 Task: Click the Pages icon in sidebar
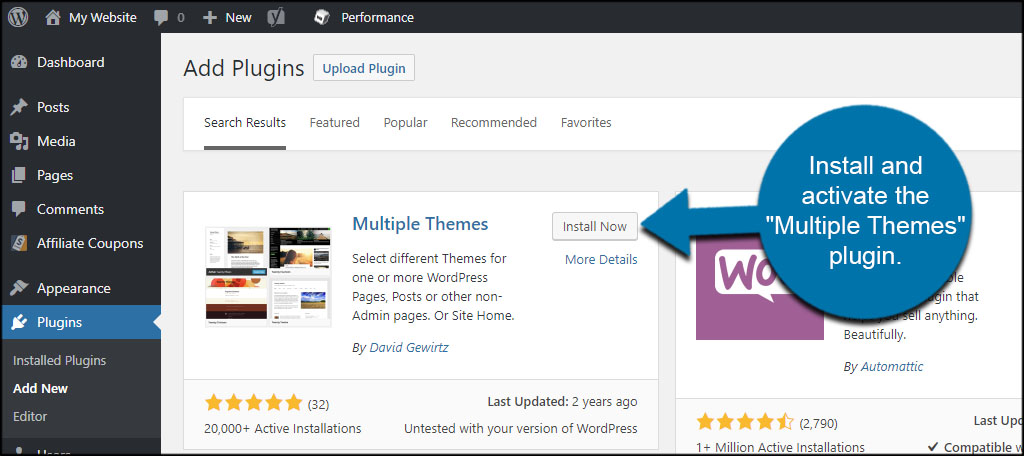point(20,175)
